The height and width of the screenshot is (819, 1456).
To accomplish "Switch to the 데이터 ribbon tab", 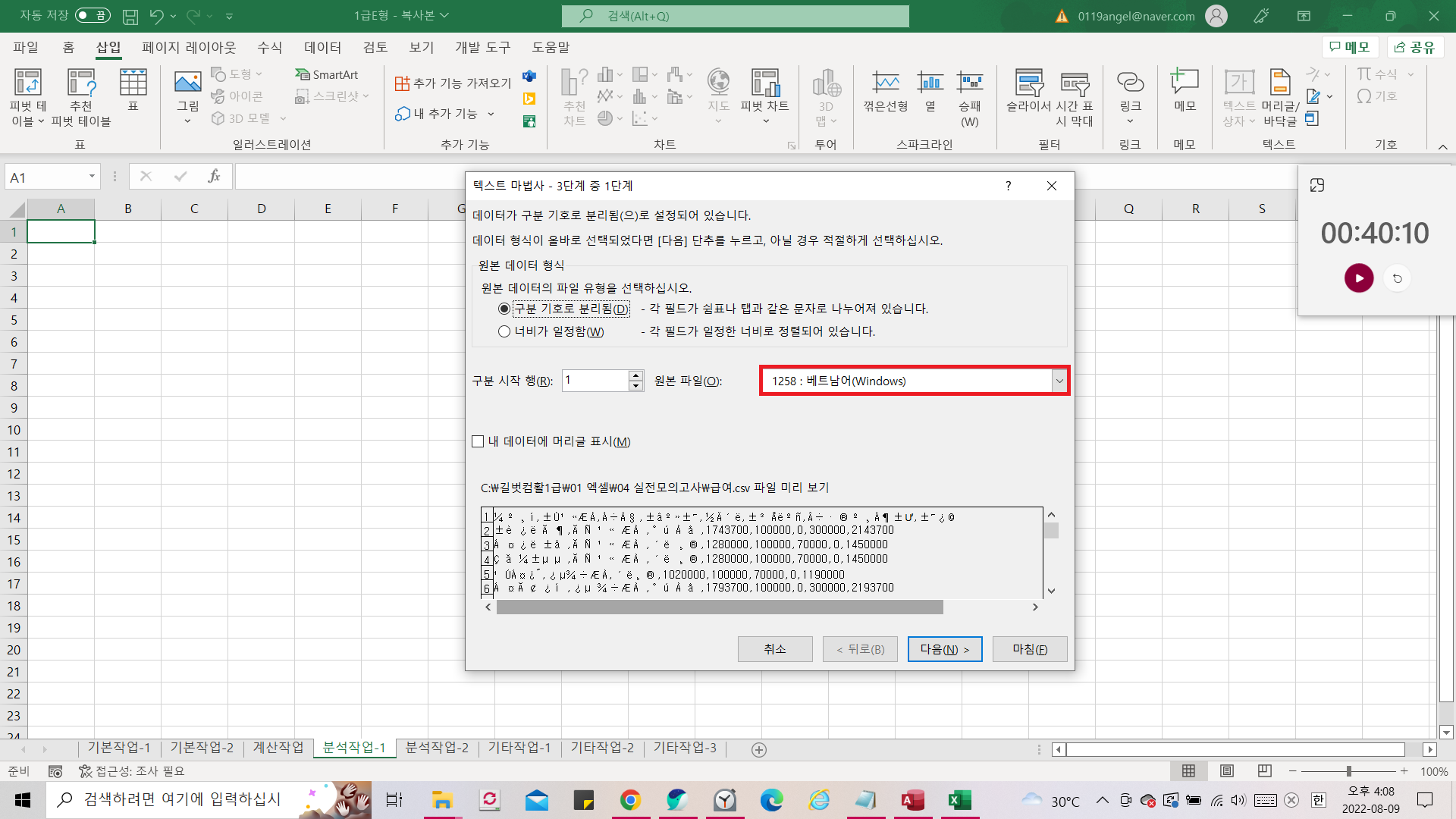I will click(x=322, y=47).
